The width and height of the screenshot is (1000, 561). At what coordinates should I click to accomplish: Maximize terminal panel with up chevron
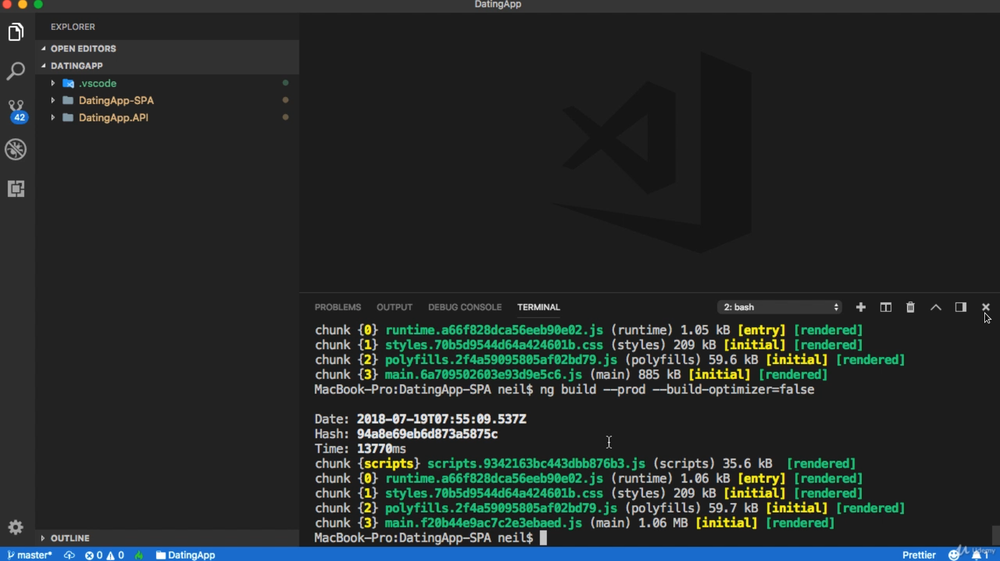(936, 307)
